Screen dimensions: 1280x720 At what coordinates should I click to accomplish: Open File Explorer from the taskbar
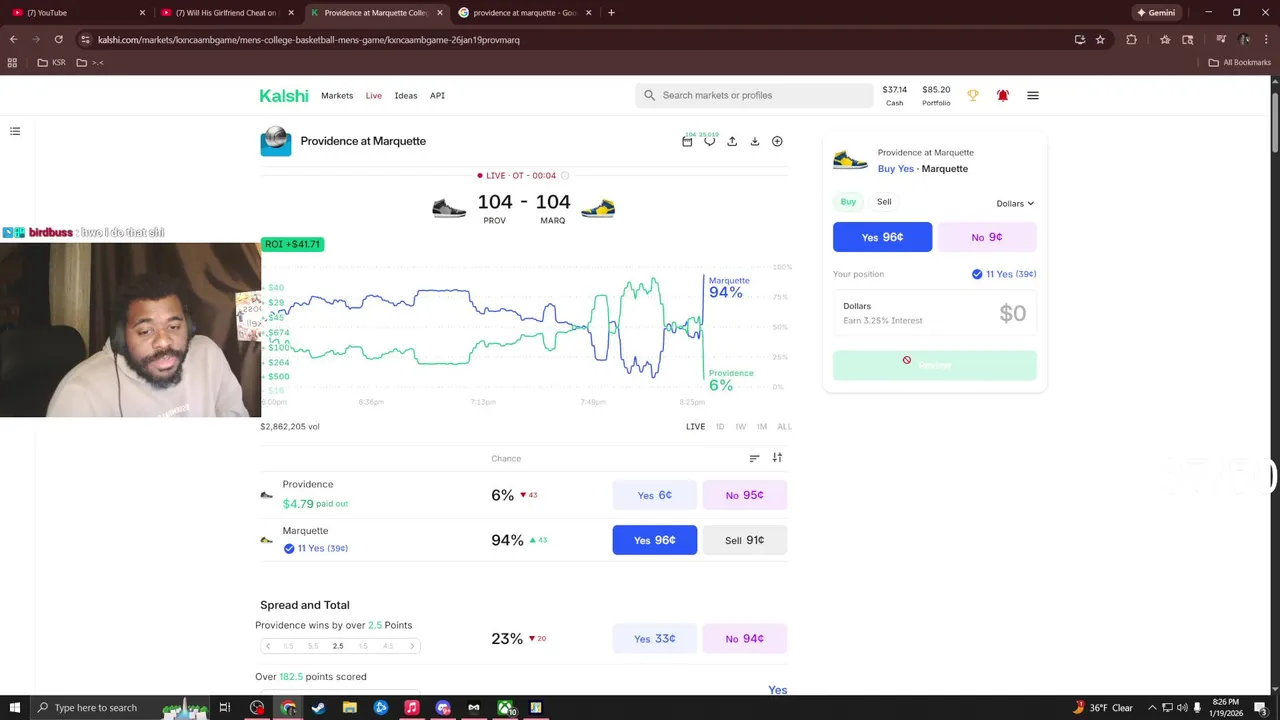tap(350, 708)
